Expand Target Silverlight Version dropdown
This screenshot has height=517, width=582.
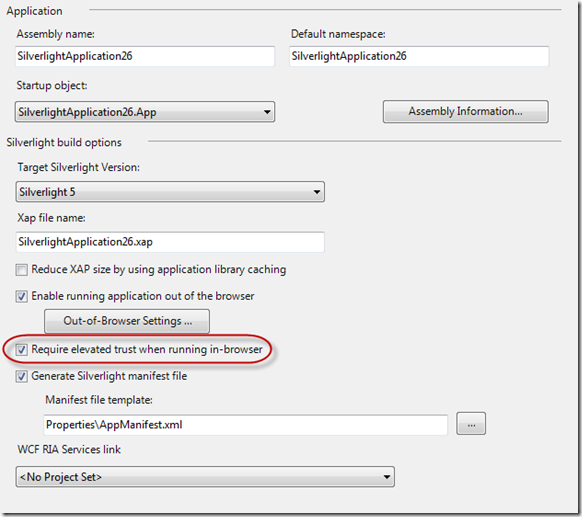pyautogui.click(x=170, y=192)
